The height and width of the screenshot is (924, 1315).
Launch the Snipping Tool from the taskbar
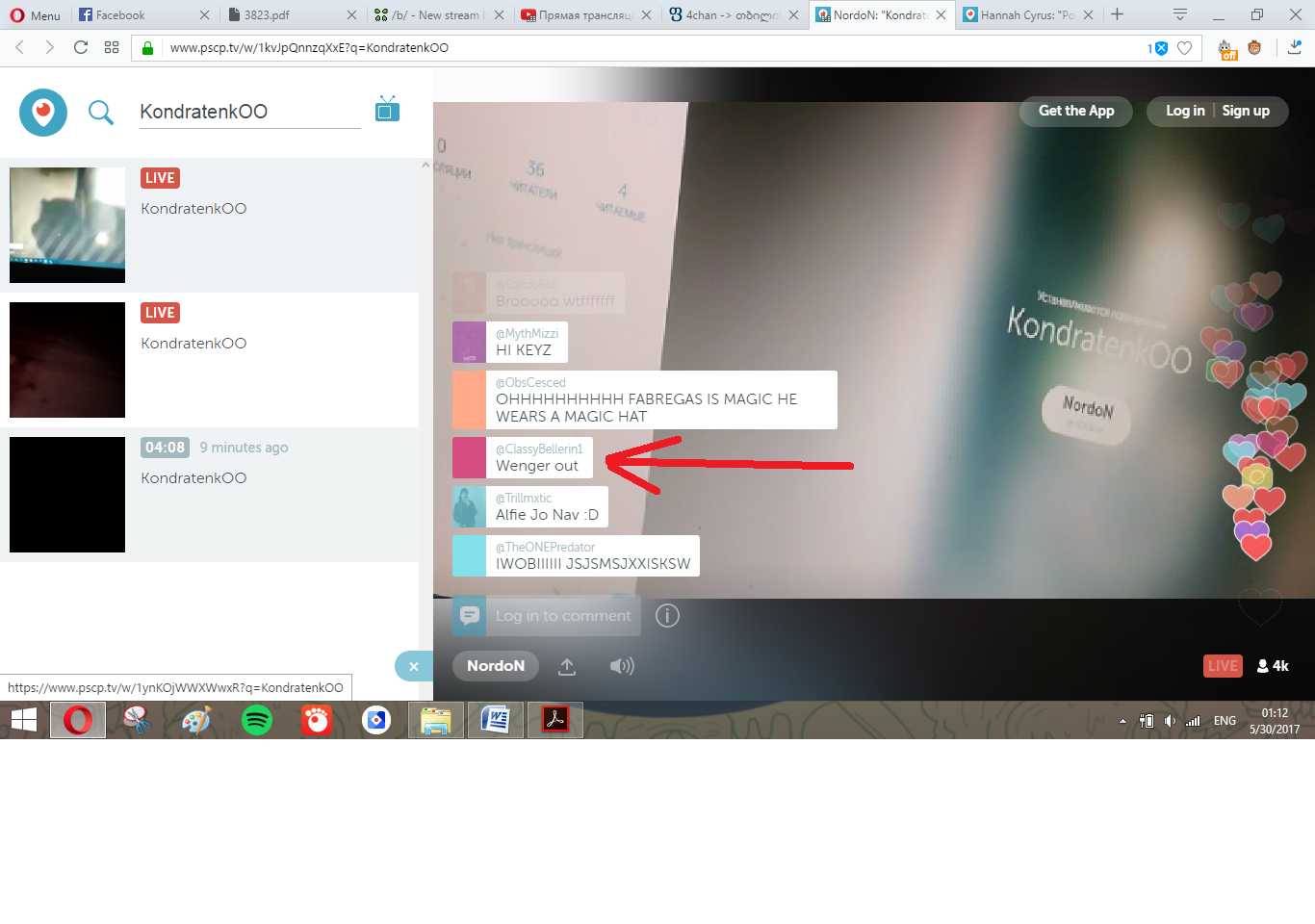click(x=138, y=720)
